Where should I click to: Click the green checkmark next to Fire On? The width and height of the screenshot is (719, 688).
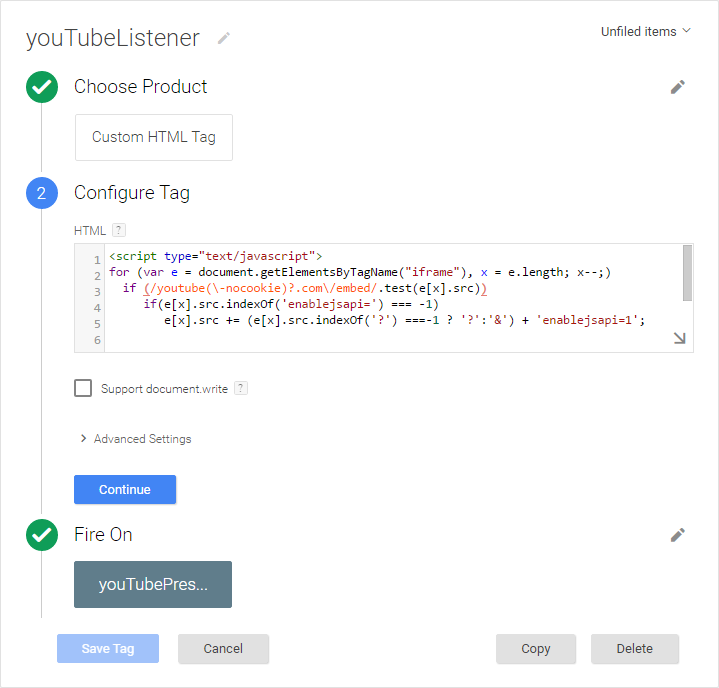42,535
